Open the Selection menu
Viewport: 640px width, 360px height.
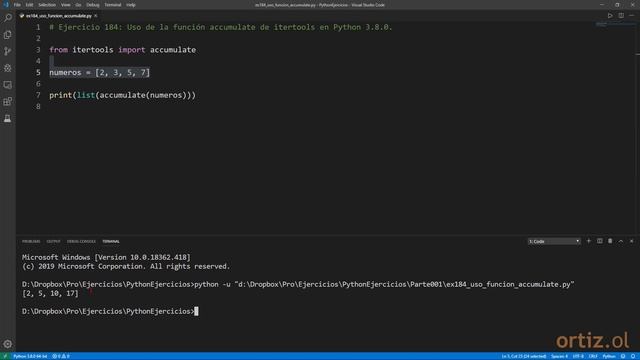coord(47,5)
